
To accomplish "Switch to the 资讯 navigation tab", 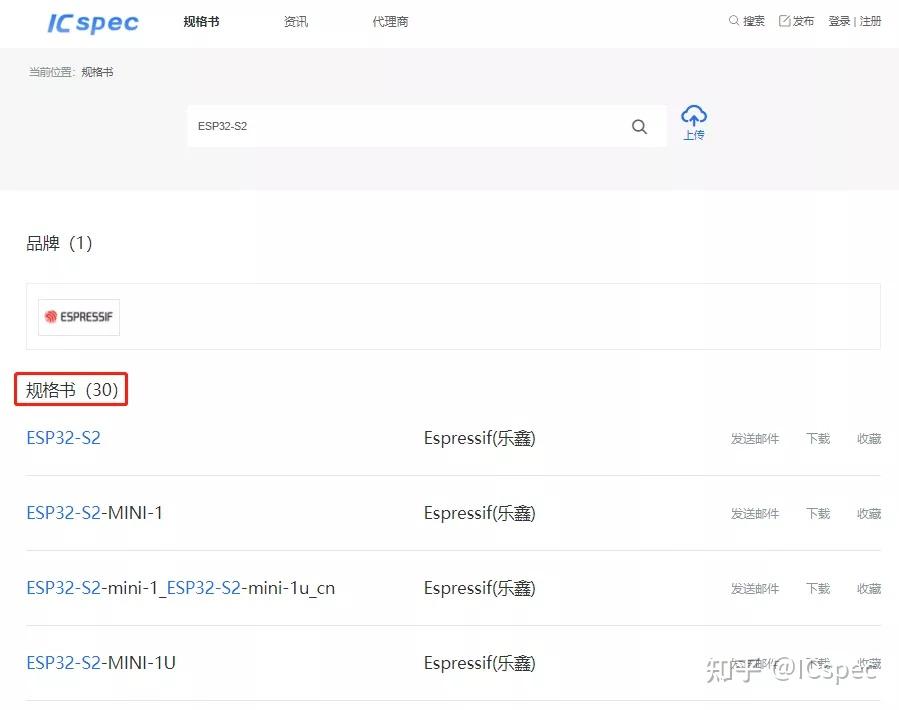I will coord(296,21).
